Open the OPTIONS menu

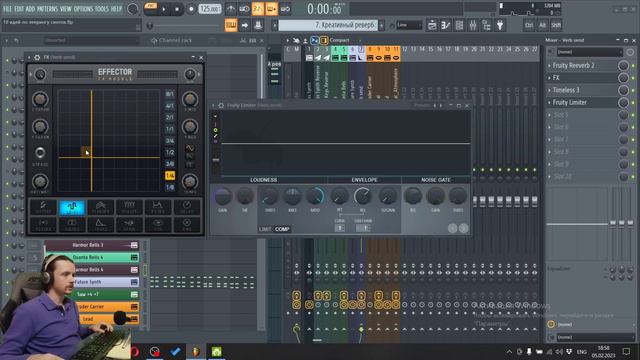(x=83, y=9)
